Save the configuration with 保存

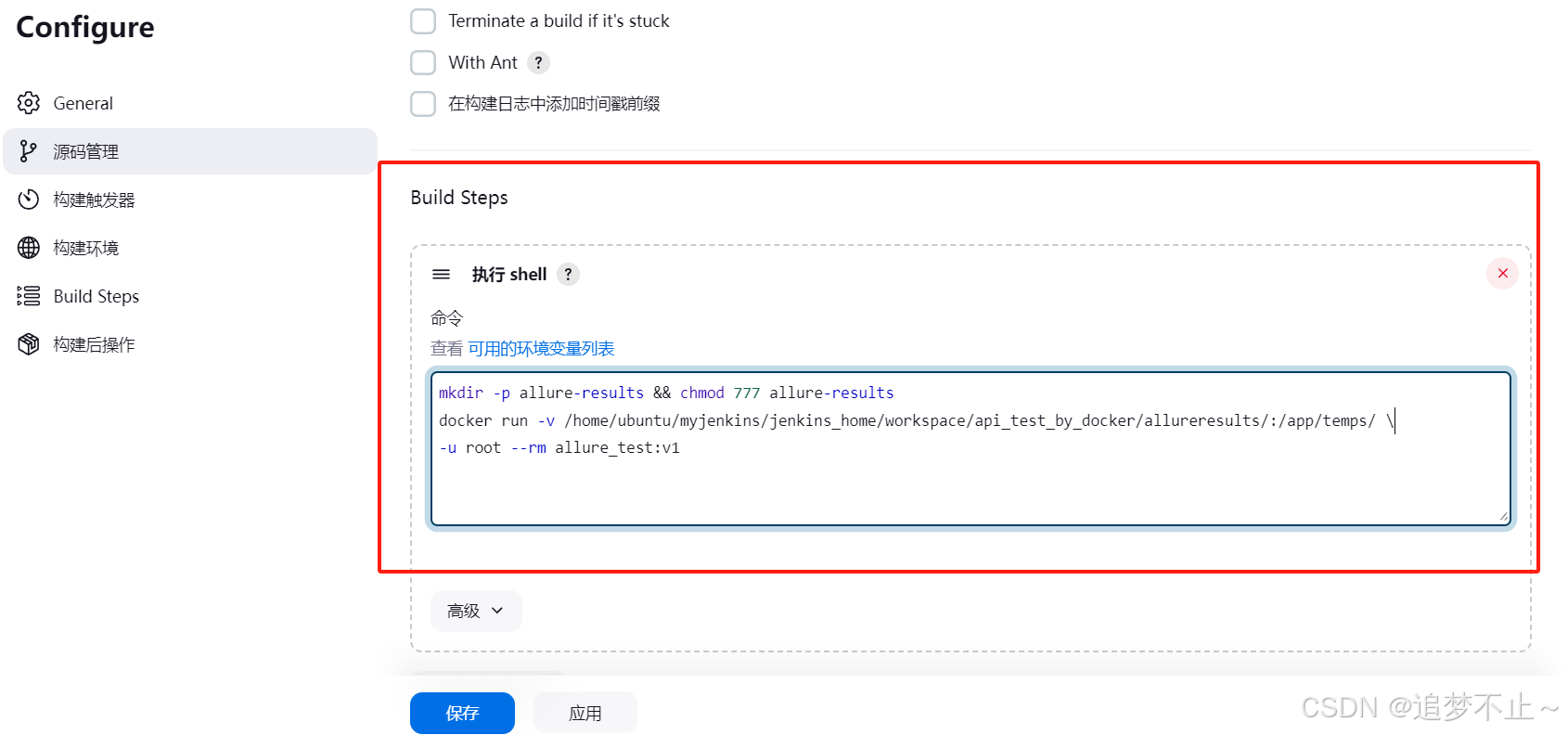coord(462,713)
